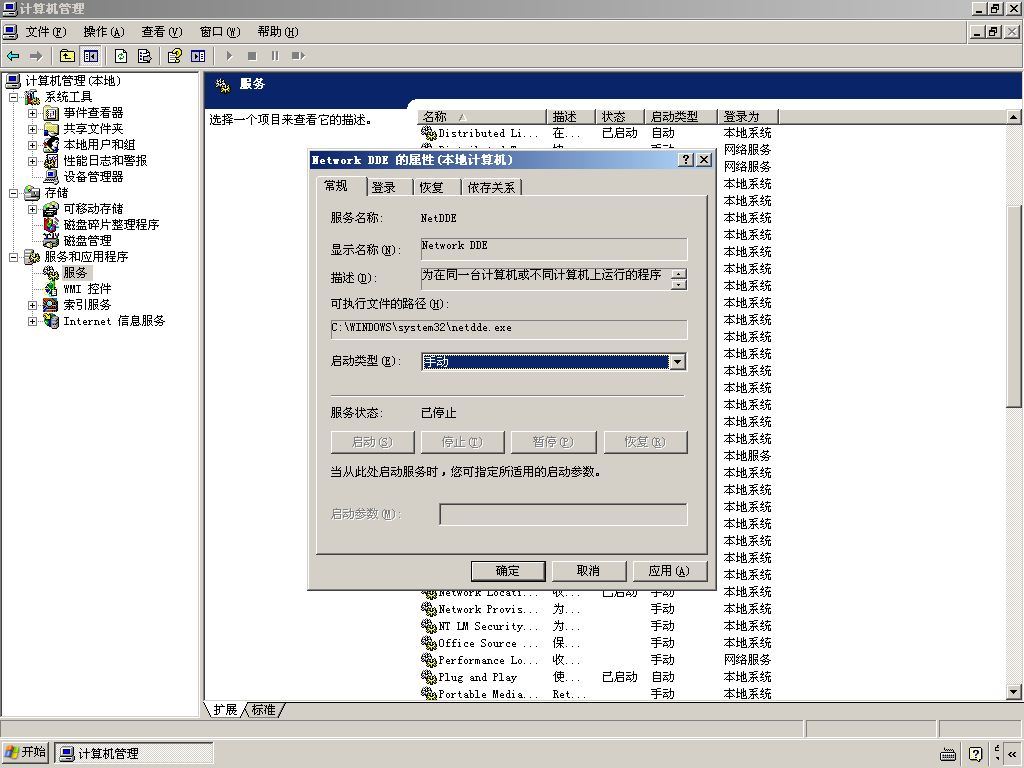Collapse the 存储 tree node

13,193
